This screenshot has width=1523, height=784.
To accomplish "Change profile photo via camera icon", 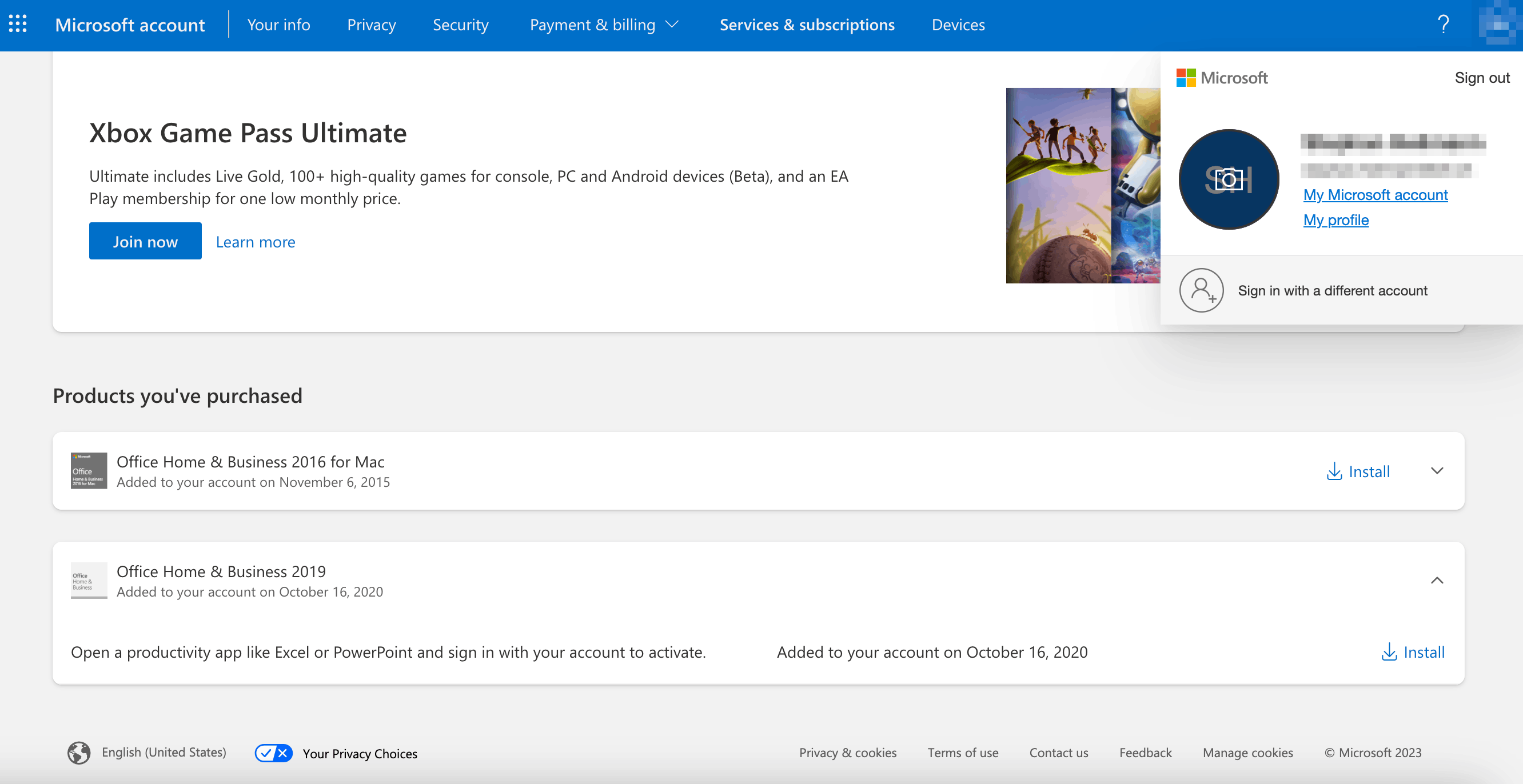I will (x=1229, y=179).
